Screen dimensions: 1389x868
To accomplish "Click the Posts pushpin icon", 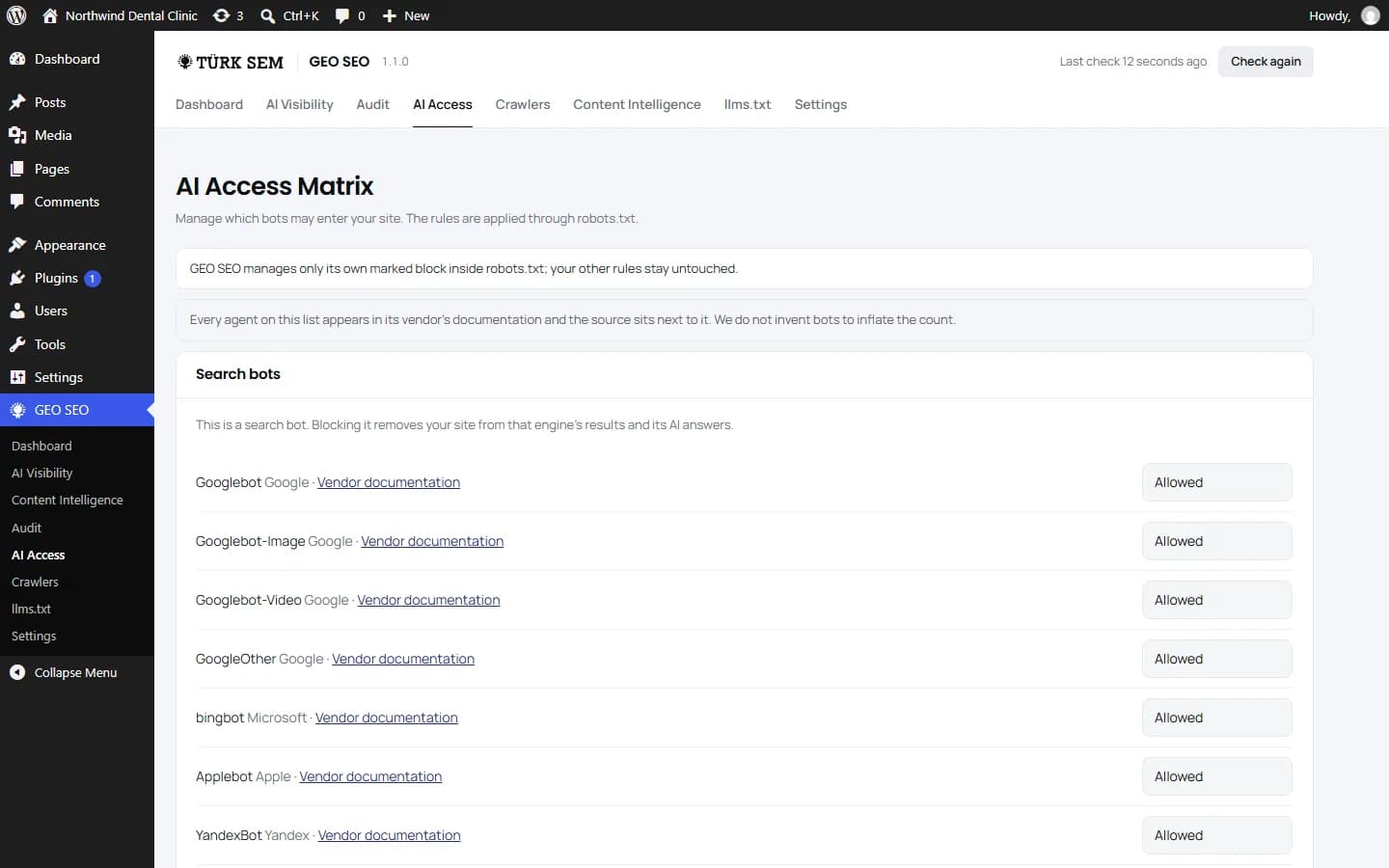I will coord(17,102).
